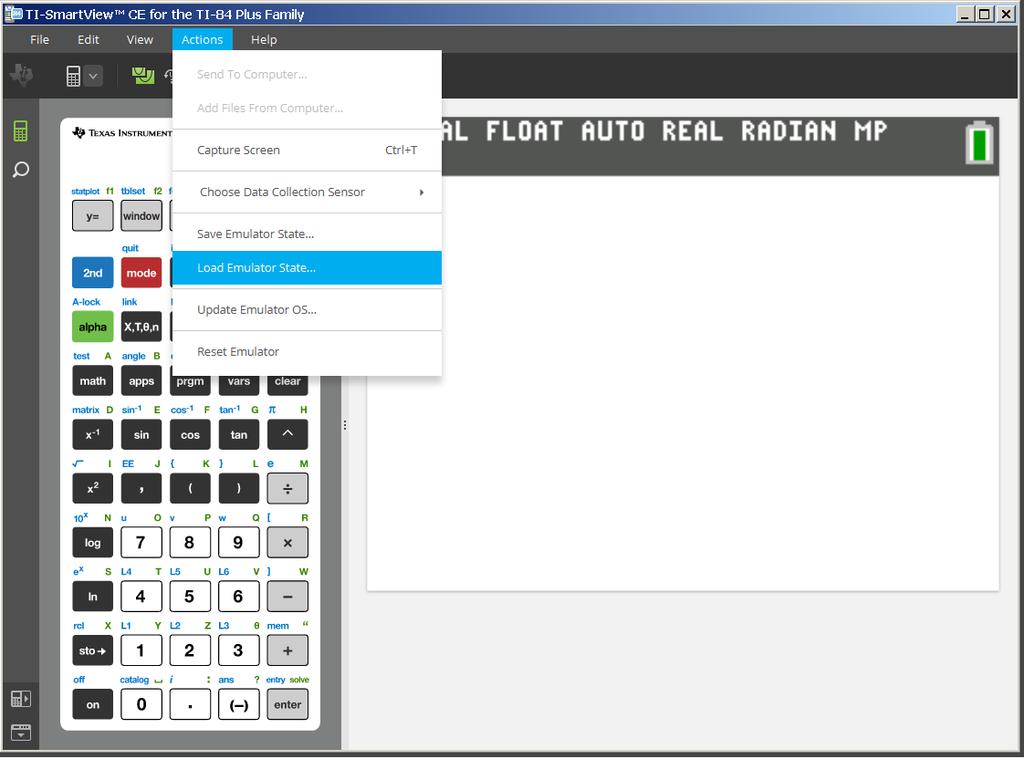Click the left parenthesis key
1024x759 pixels.
(x=190, y=489)
